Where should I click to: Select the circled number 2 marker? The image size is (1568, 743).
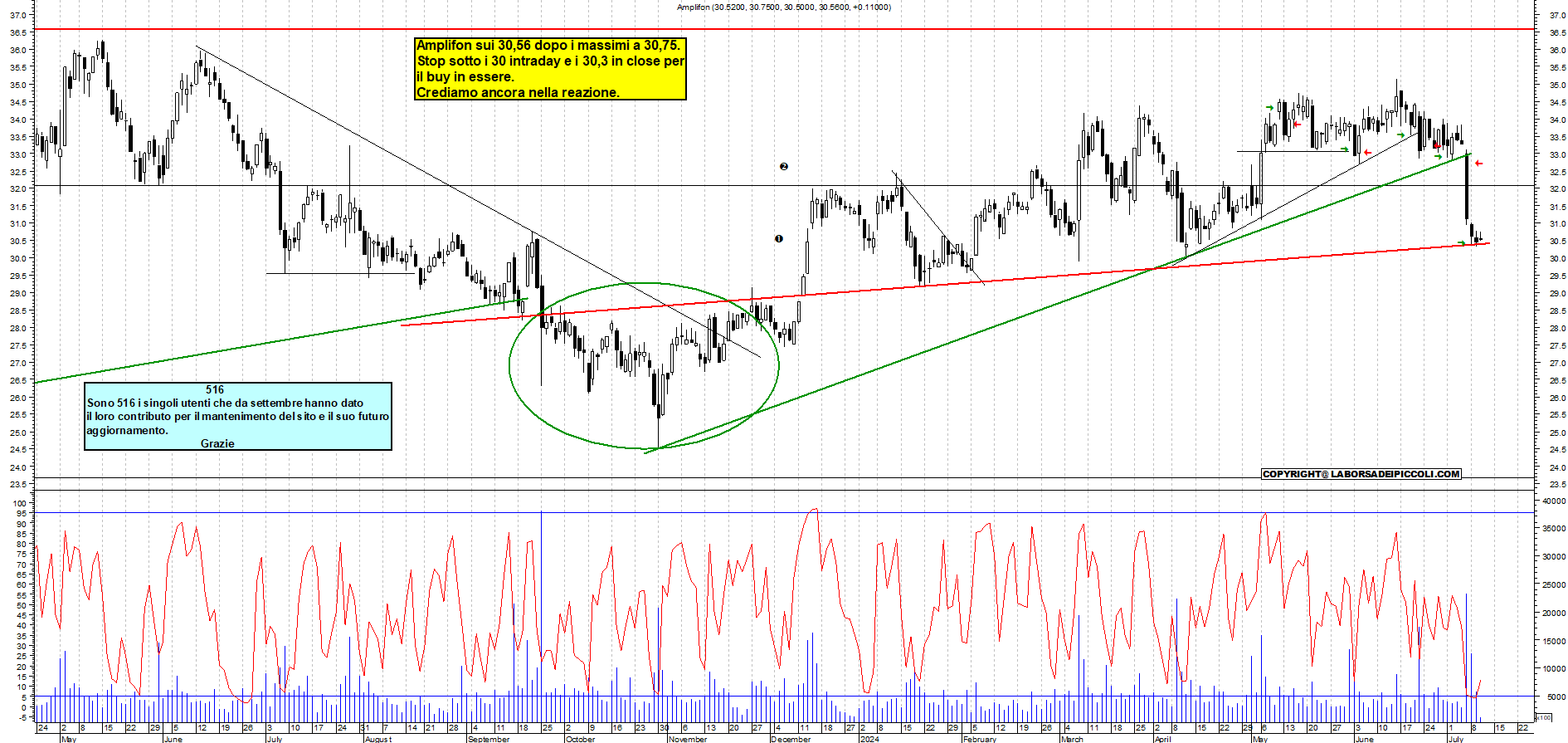click(783, 167)
